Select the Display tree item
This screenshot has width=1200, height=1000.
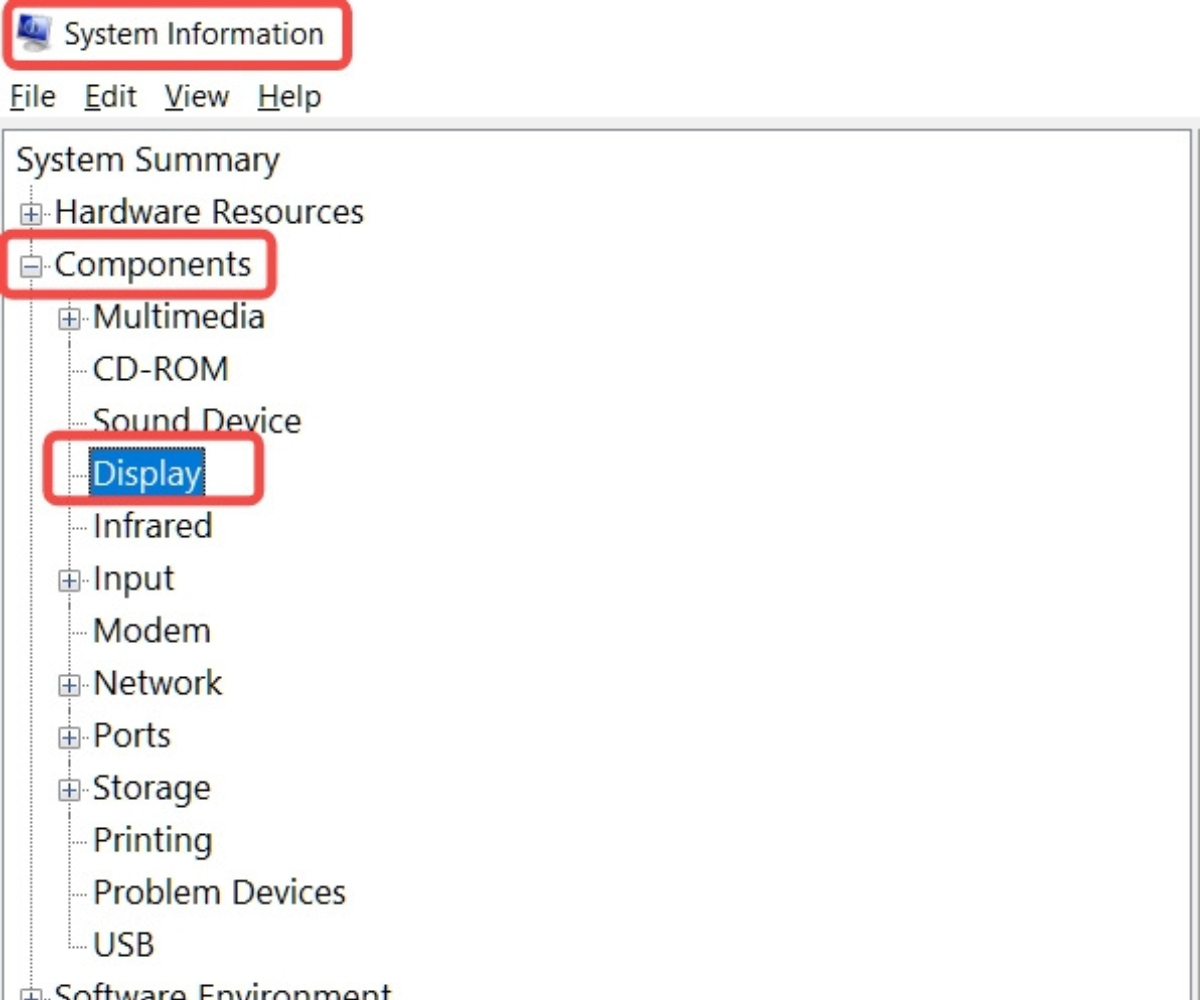click(x=147, y=474)
